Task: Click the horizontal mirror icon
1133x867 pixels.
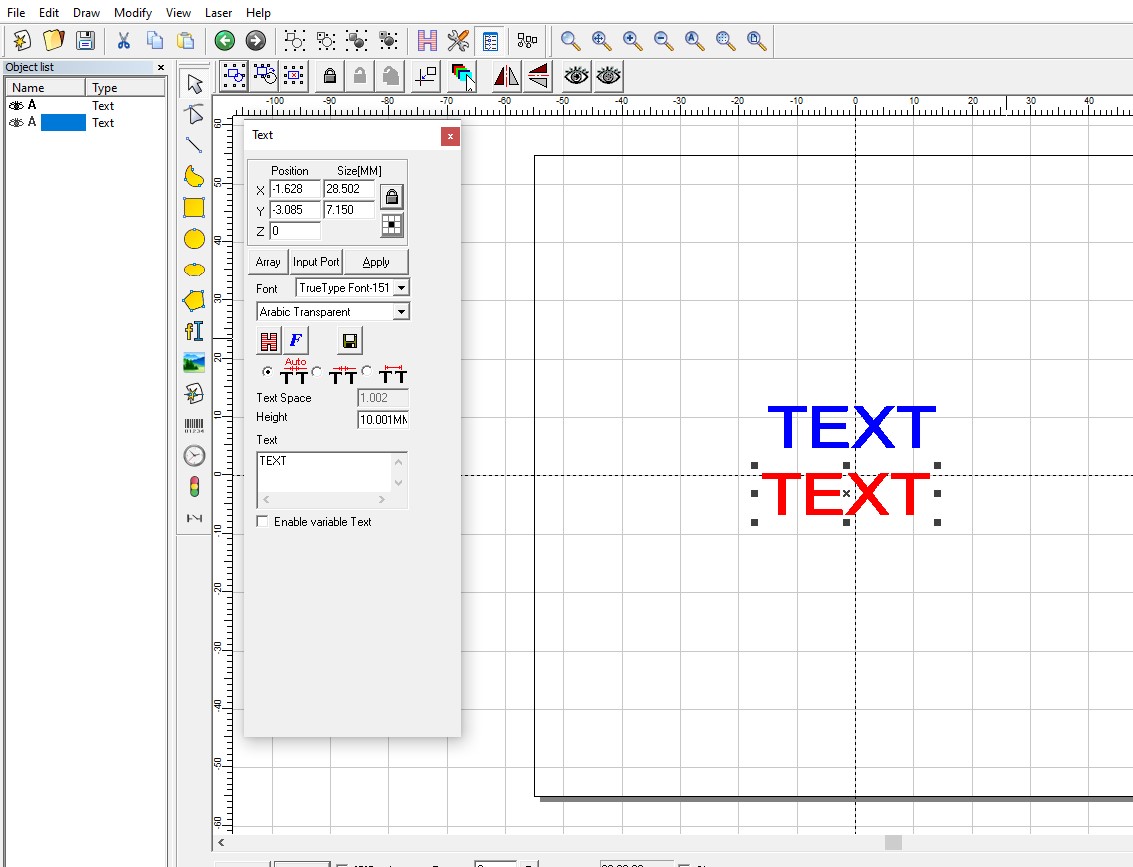Action: pyautogui.click(x=507, y=76)
